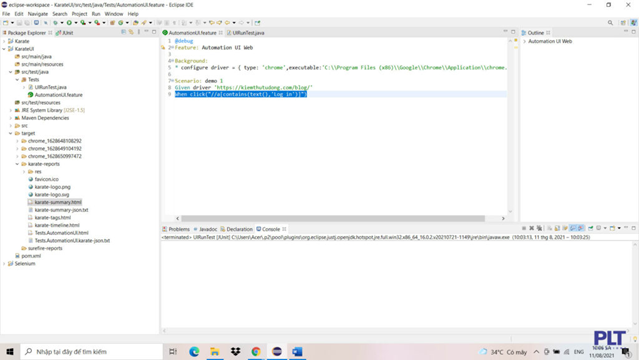Minimize the Outline view panel
639x360 pixels.
tap(626, 32)
